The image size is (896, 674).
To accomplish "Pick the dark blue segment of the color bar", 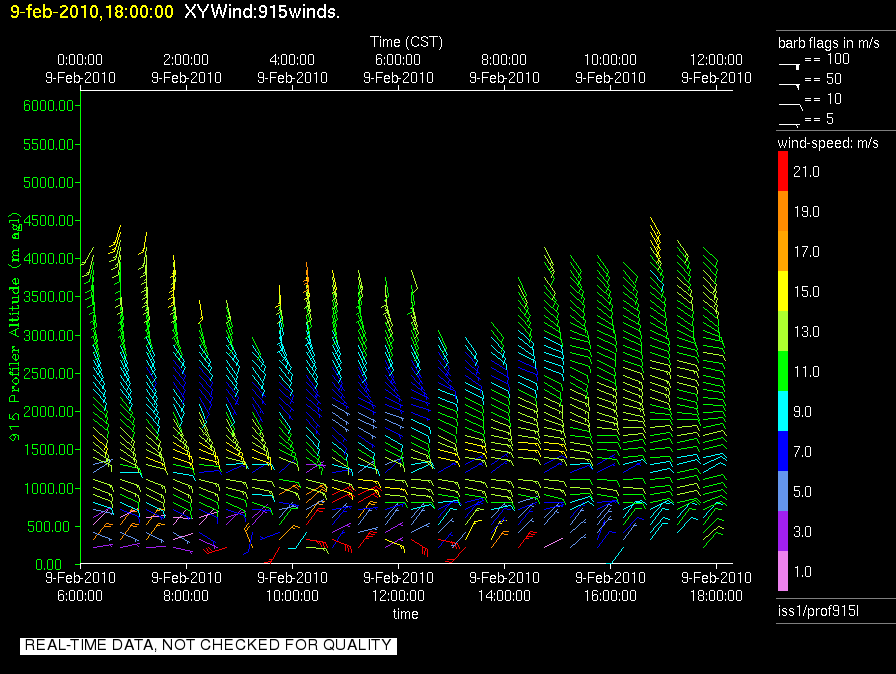I will pos(783,451).
